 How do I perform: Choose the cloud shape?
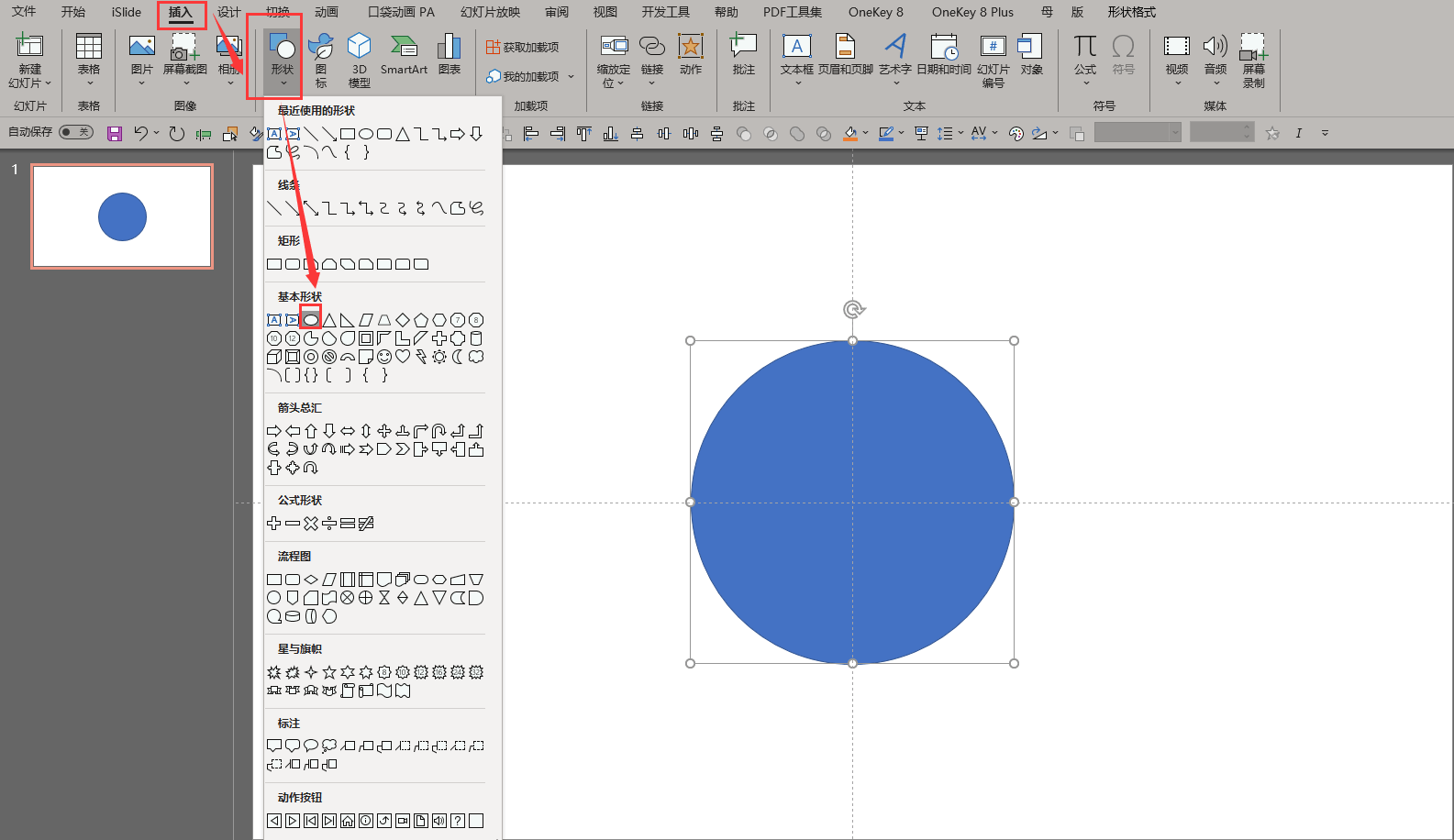click(476, 357)
